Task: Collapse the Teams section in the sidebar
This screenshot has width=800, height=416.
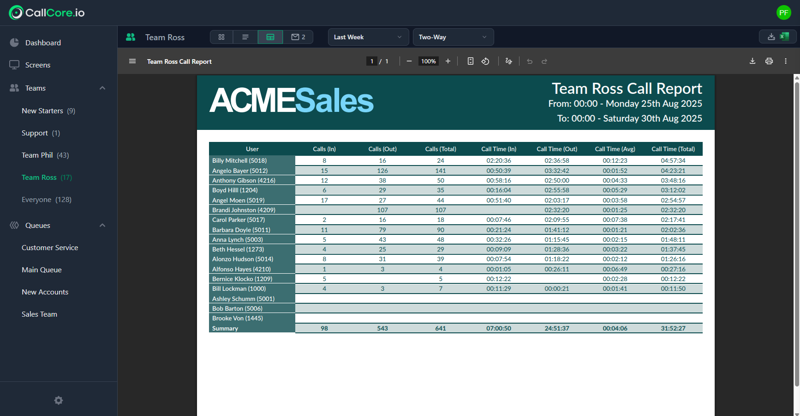Action: click(102, 88)
